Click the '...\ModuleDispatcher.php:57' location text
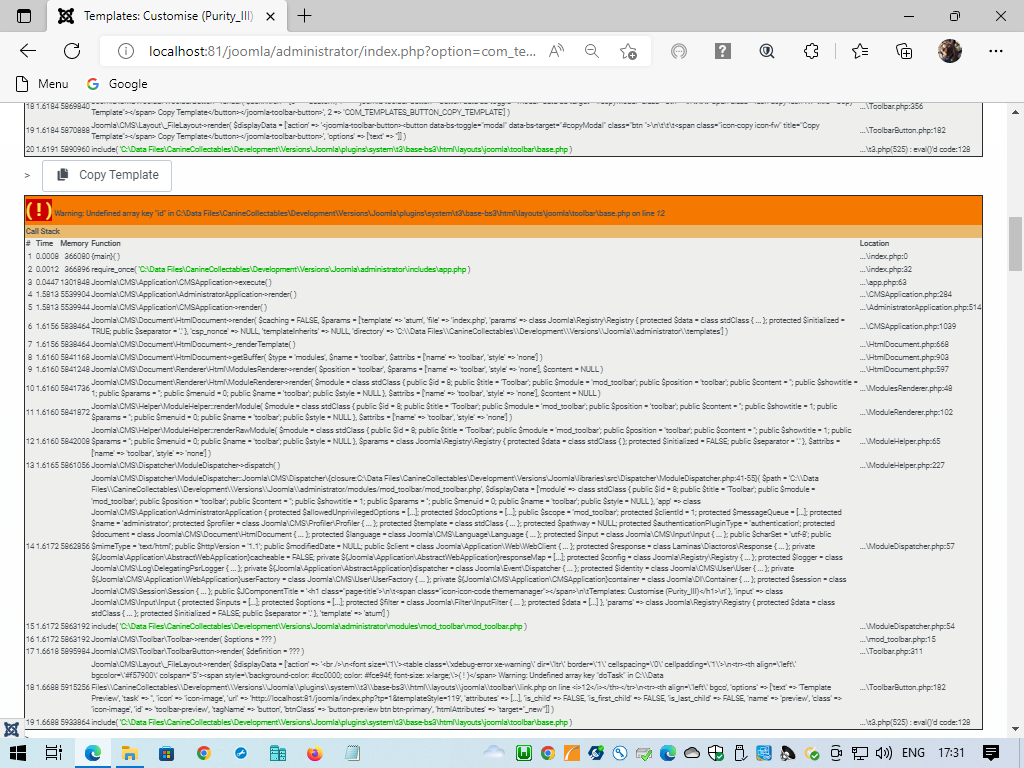This screenshot has width=1024, height=768. (x=906, y=546)
